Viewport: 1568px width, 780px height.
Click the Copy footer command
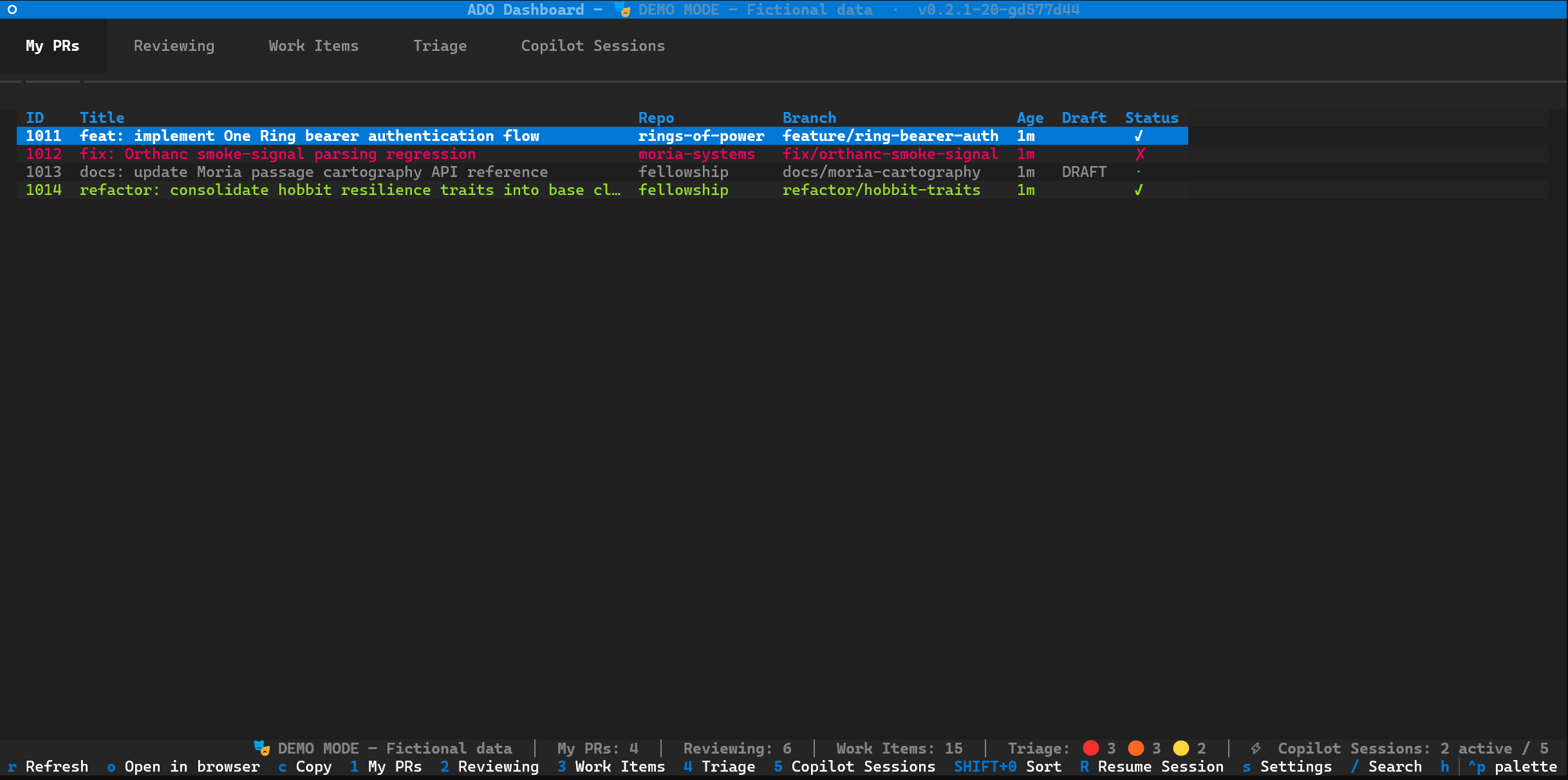click(305, 766)
